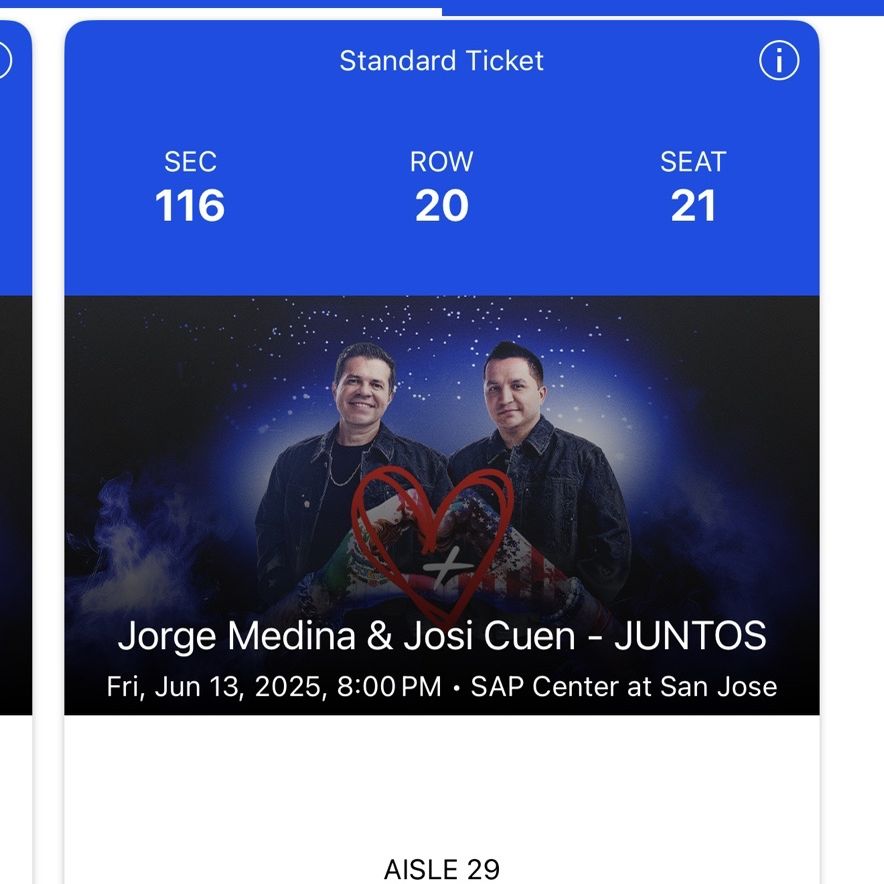Tap the AISLE 29 label
Image resolution: width=884 pixels, height=884 pixels.
coord(441,869)
